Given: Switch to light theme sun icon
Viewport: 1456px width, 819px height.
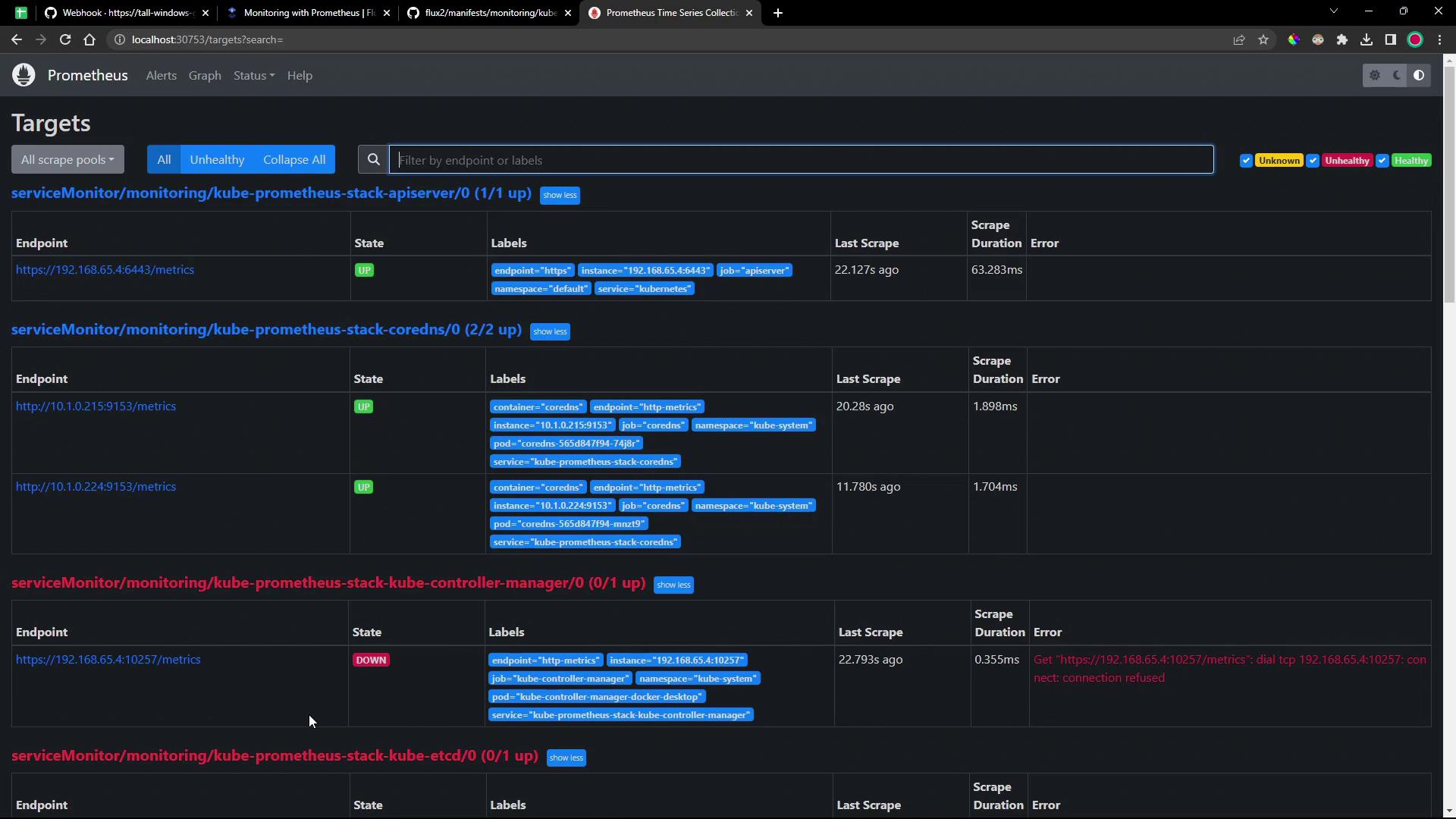Looking at the screenshot, I should tap(1375, 75).
